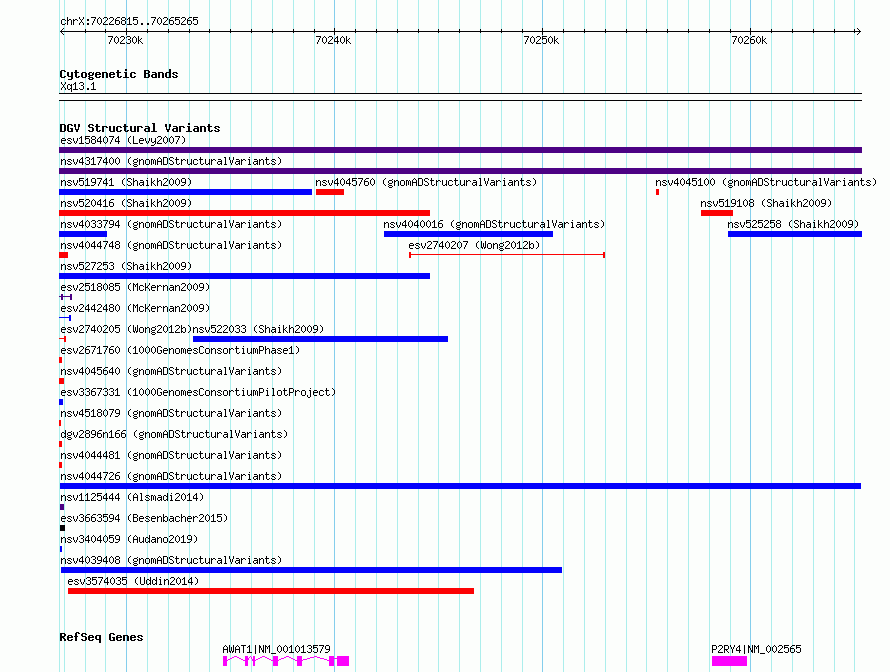Click the esv2740207 (Wong2012b) label

[474, 245]
